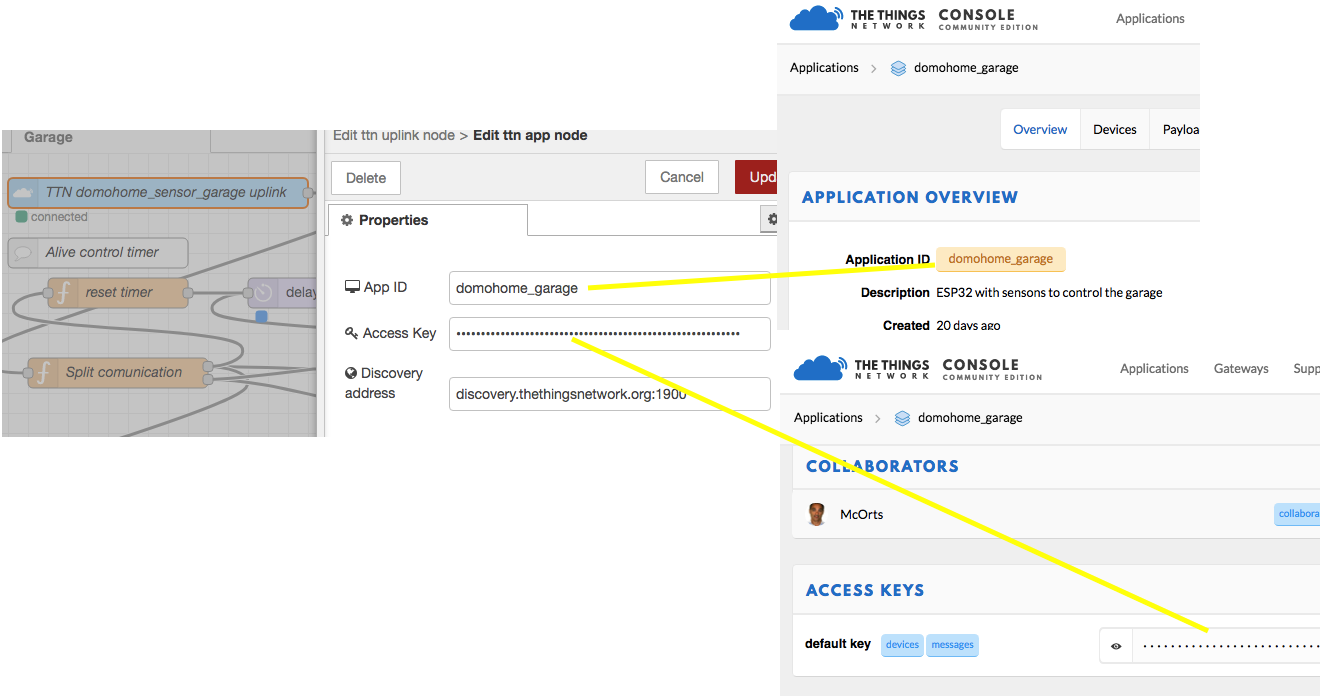
Task: Click the delay node clock icon
Action: tap(263, 293)
